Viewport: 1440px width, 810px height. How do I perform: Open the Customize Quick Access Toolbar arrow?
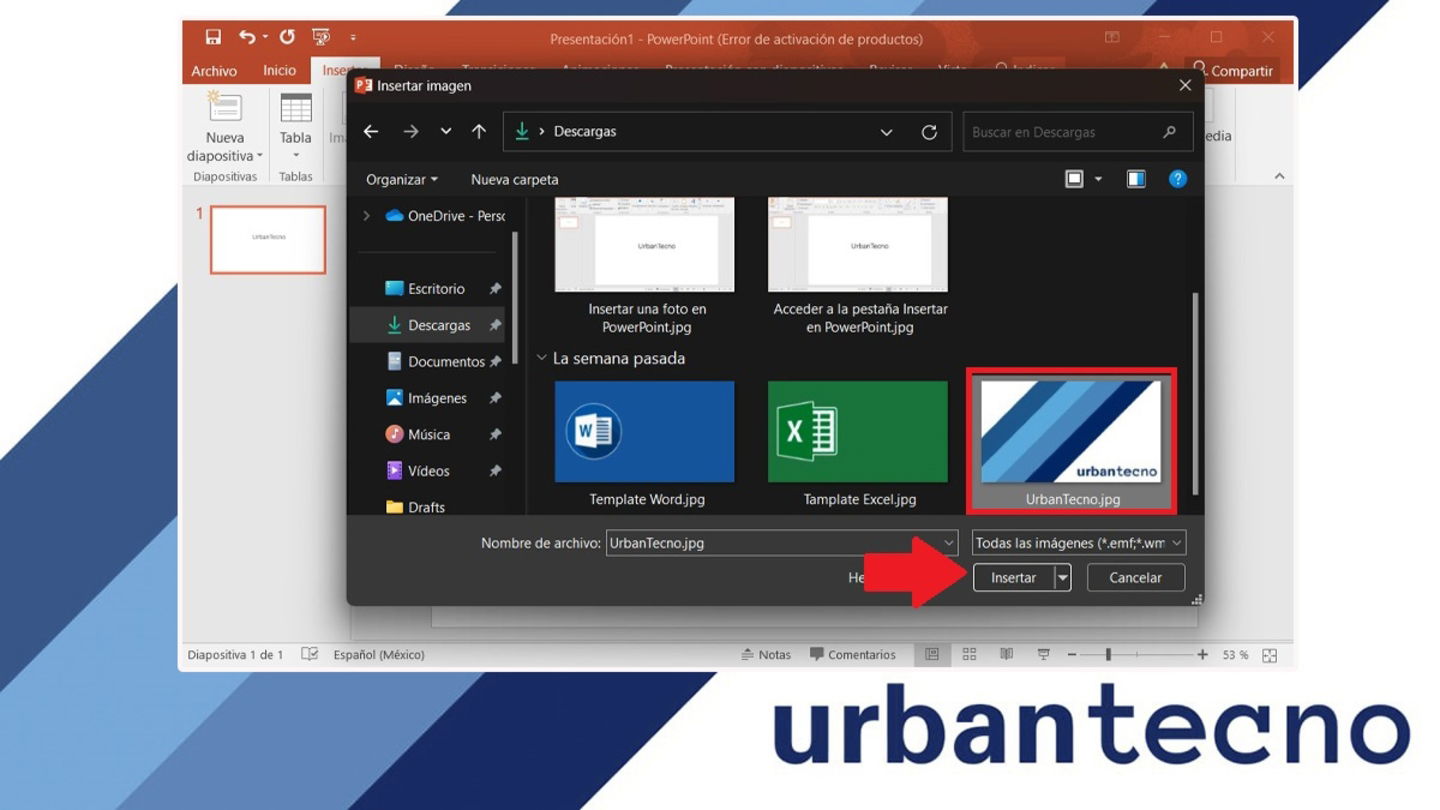tap(353, 38)
